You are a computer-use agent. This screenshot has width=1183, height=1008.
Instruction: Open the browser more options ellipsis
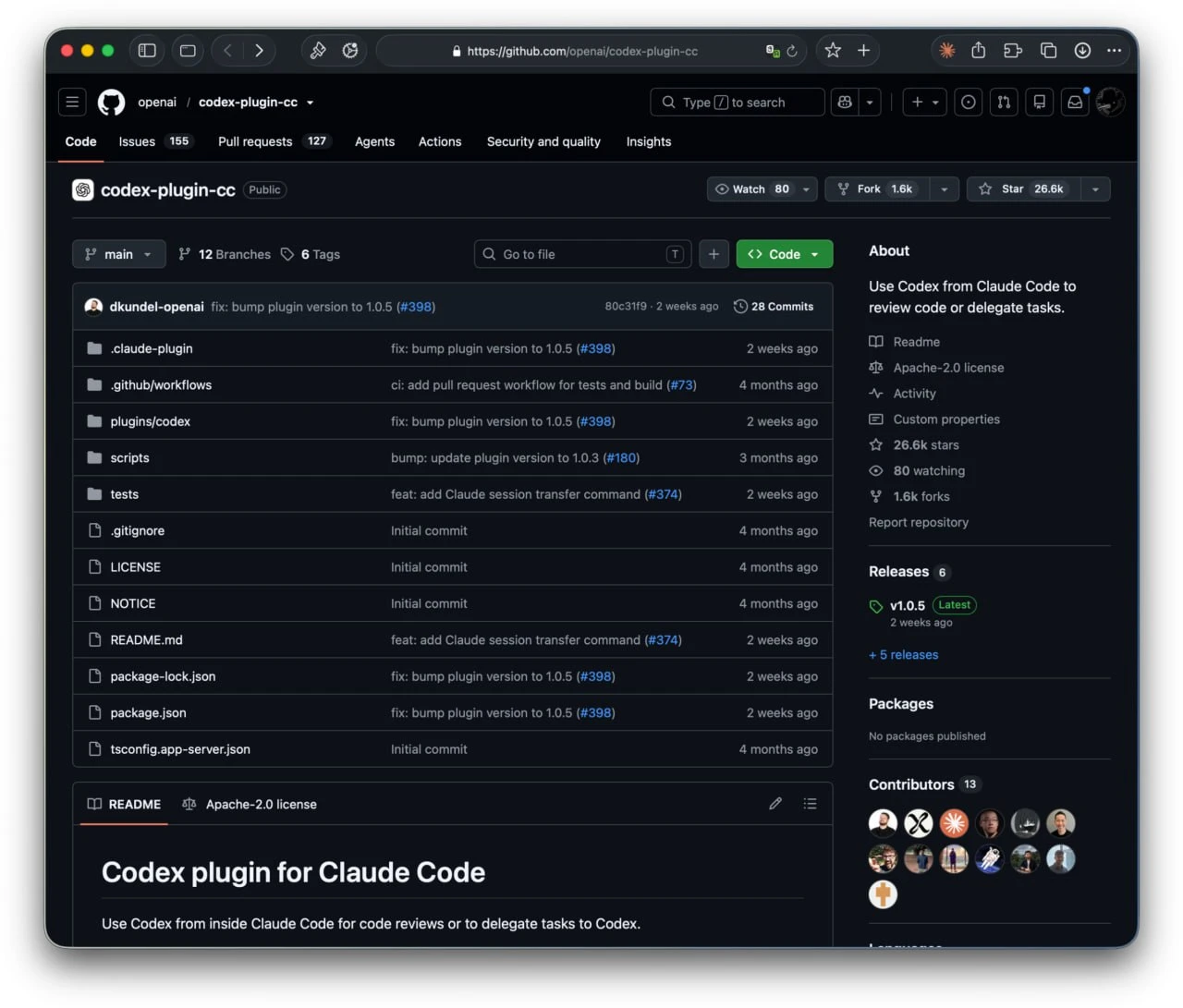[1115, 51]
